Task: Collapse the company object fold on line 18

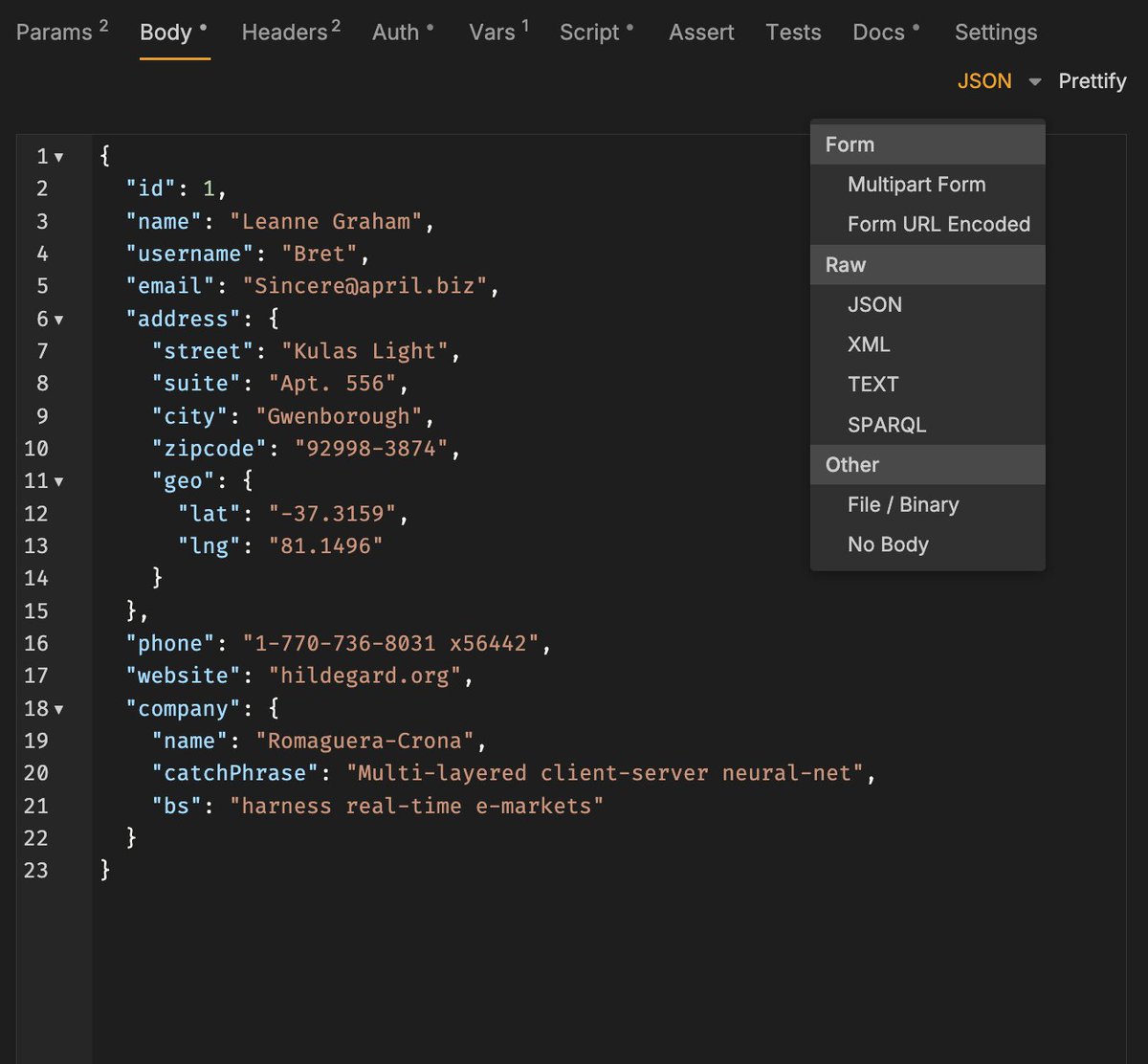Action: tap(59, 709)
